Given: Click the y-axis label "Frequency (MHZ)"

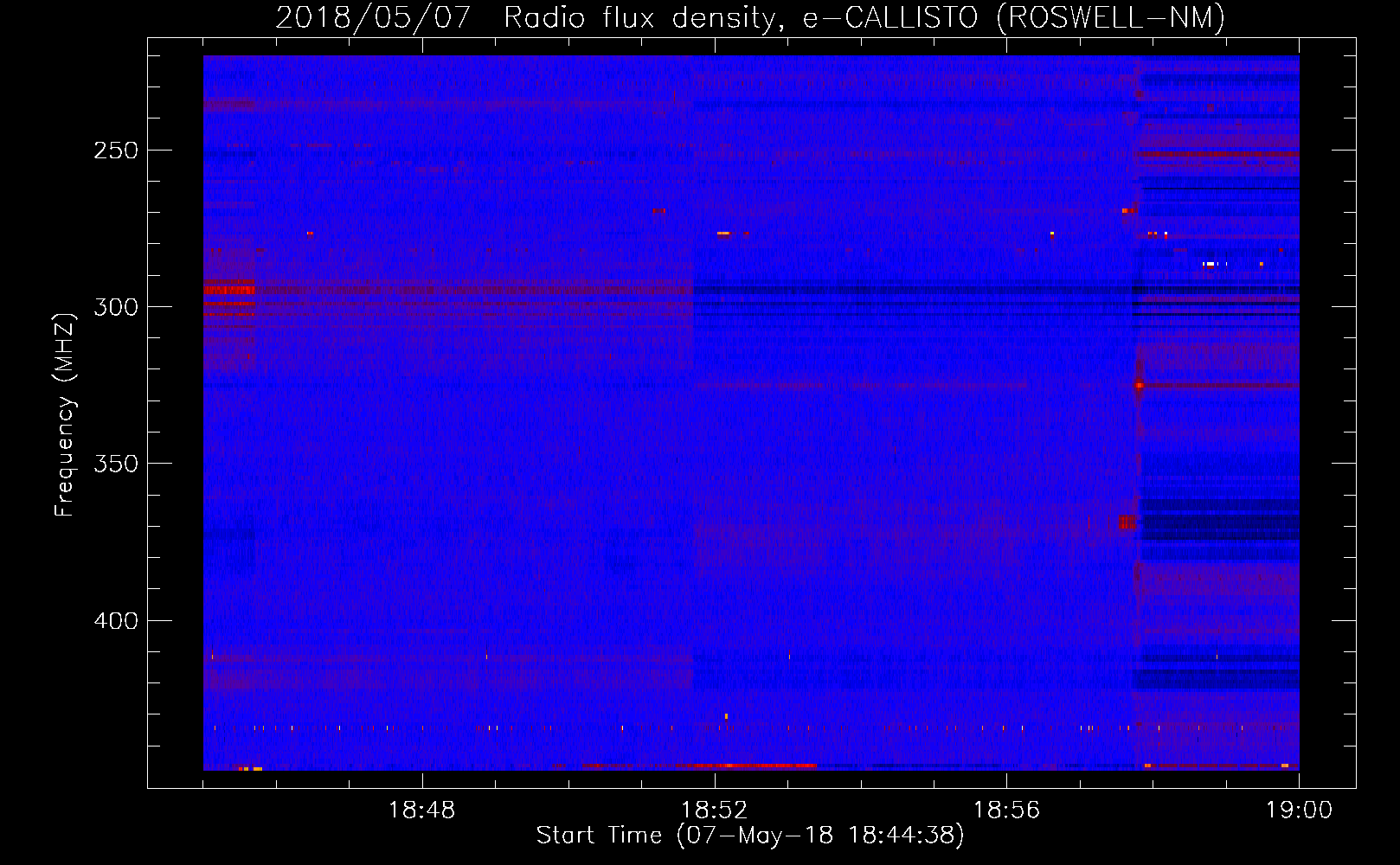Looking at the screenshot, I should point(65,414).
